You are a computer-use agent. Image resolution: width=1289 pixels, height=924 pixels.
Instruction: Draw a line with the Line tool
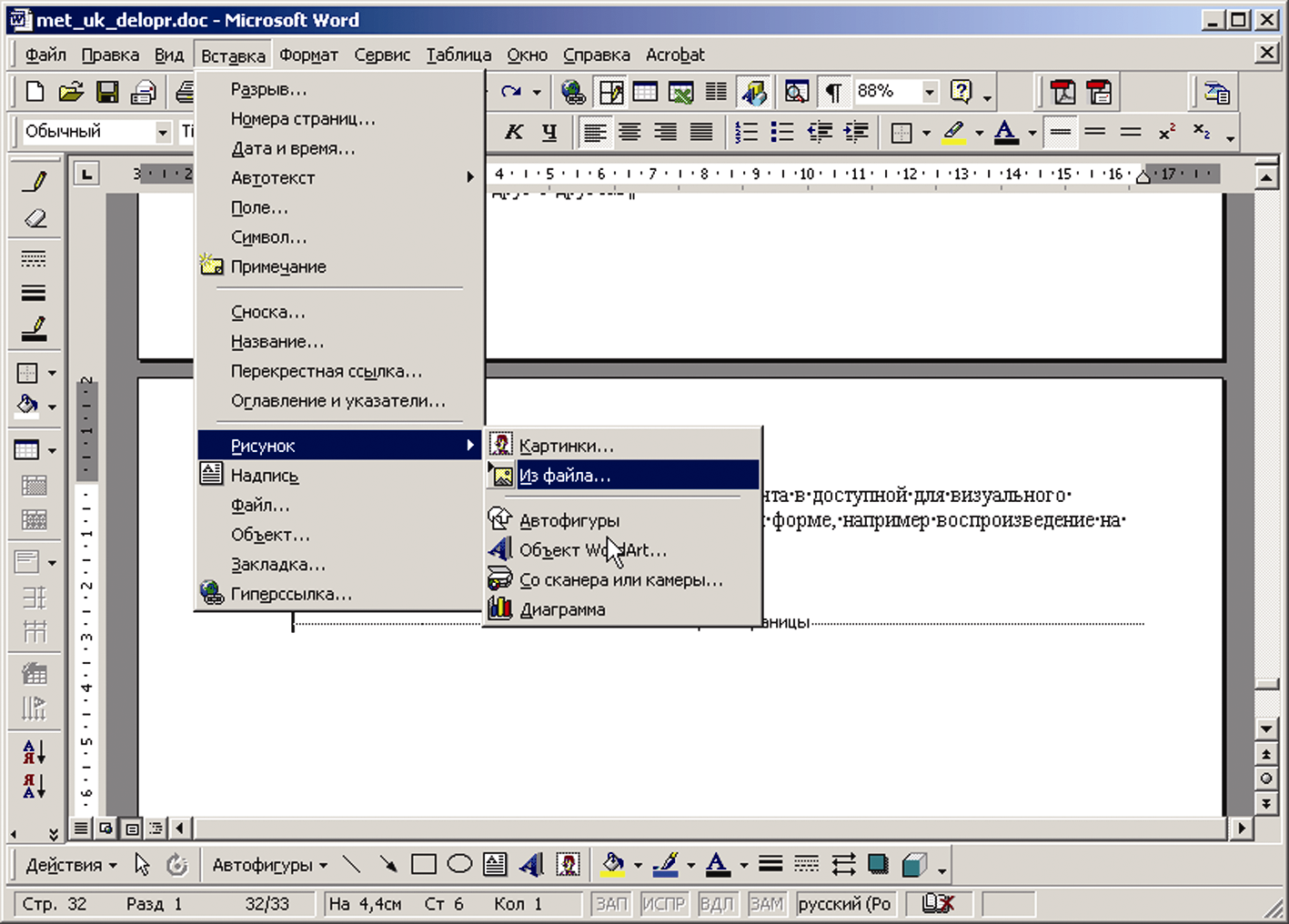tap(352, 864)
